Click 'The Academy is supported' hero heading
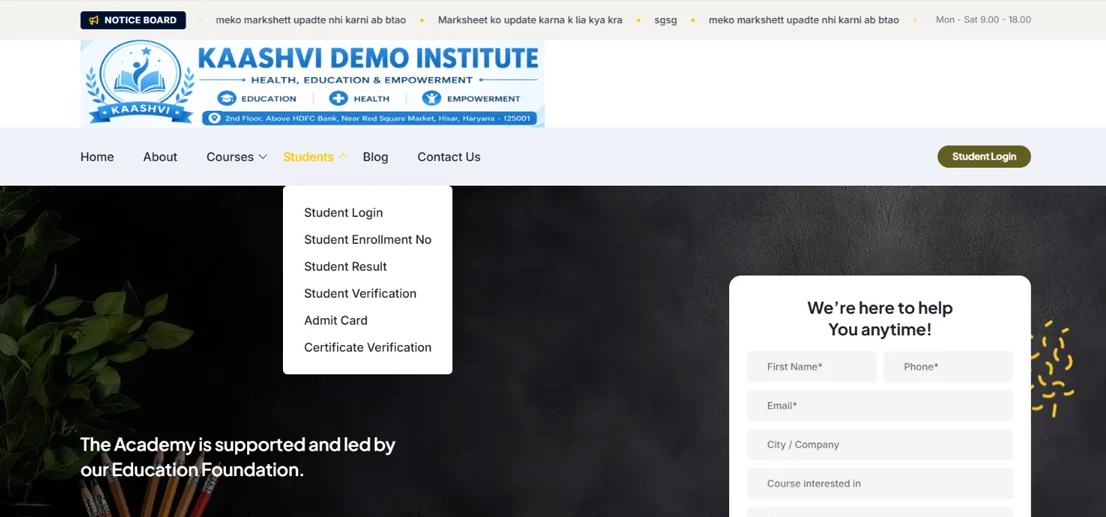This screenshot has height=517, width=1106. pyautogui.click(x=238, y=457)
